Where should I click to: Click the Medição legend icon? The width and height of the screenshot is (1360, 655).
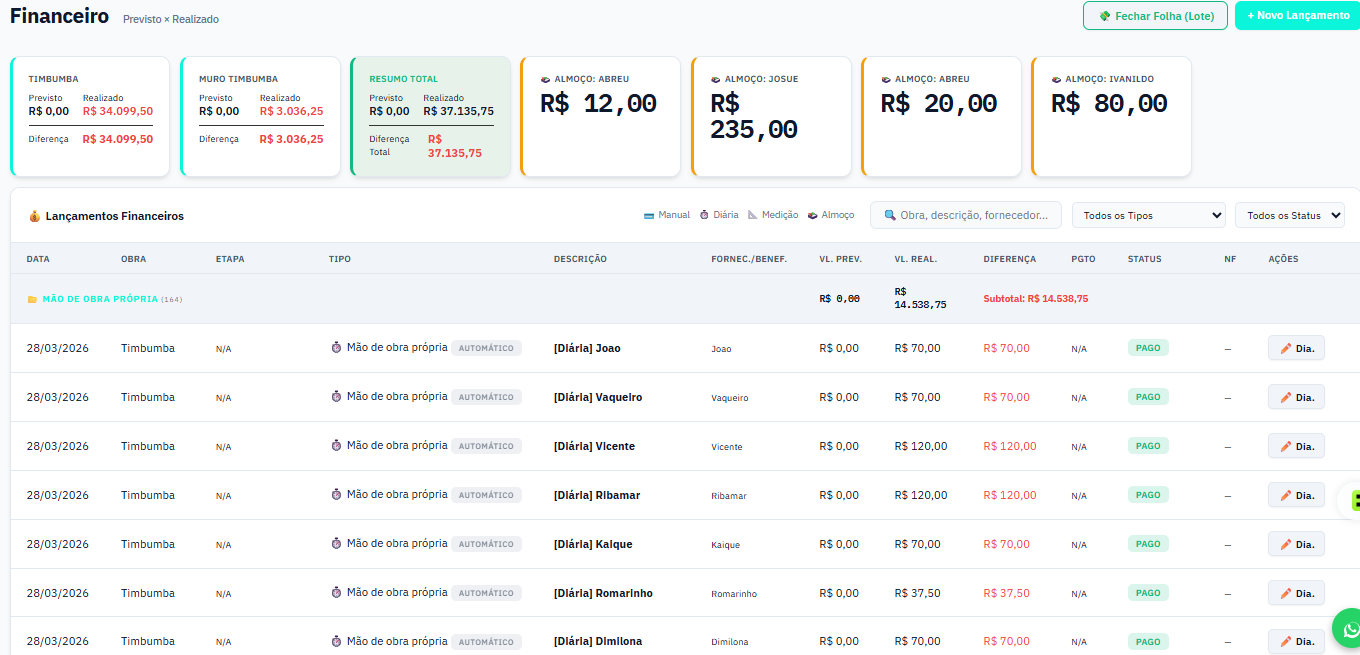point(753,215)
